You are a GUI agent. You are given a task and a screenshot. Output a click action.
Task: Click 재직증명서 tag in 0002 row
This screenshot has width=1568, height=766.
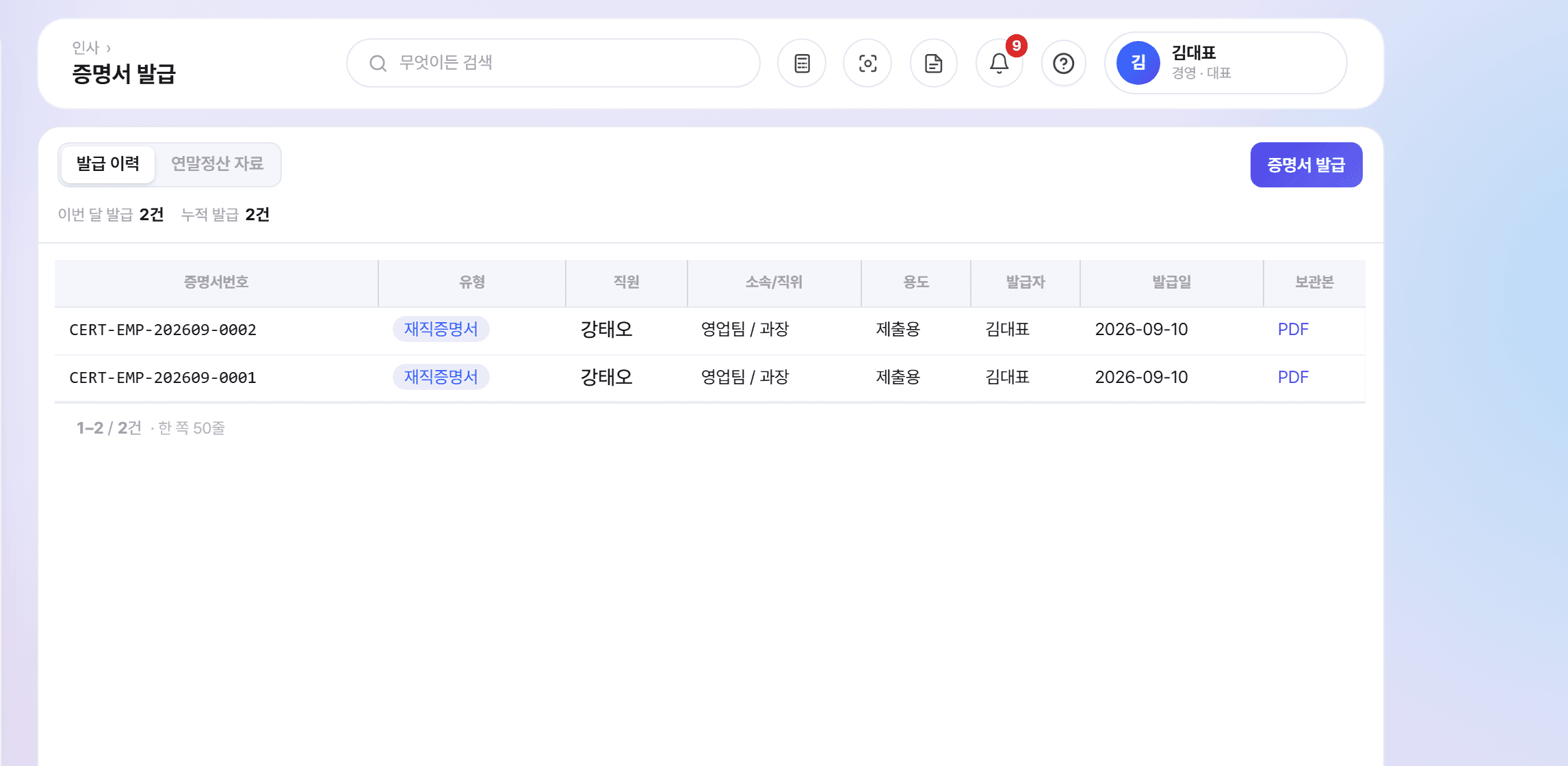click(x=441, y=329)
